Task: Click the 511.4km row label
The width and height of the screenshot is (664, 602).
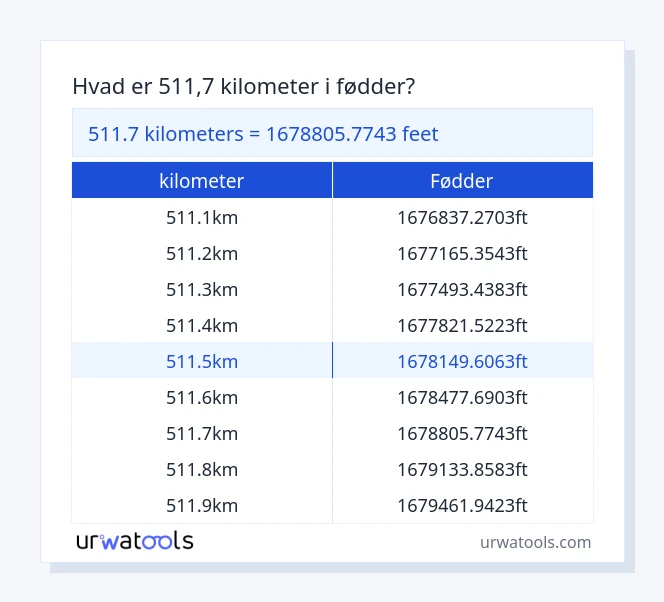Action: tap(202, 325)
